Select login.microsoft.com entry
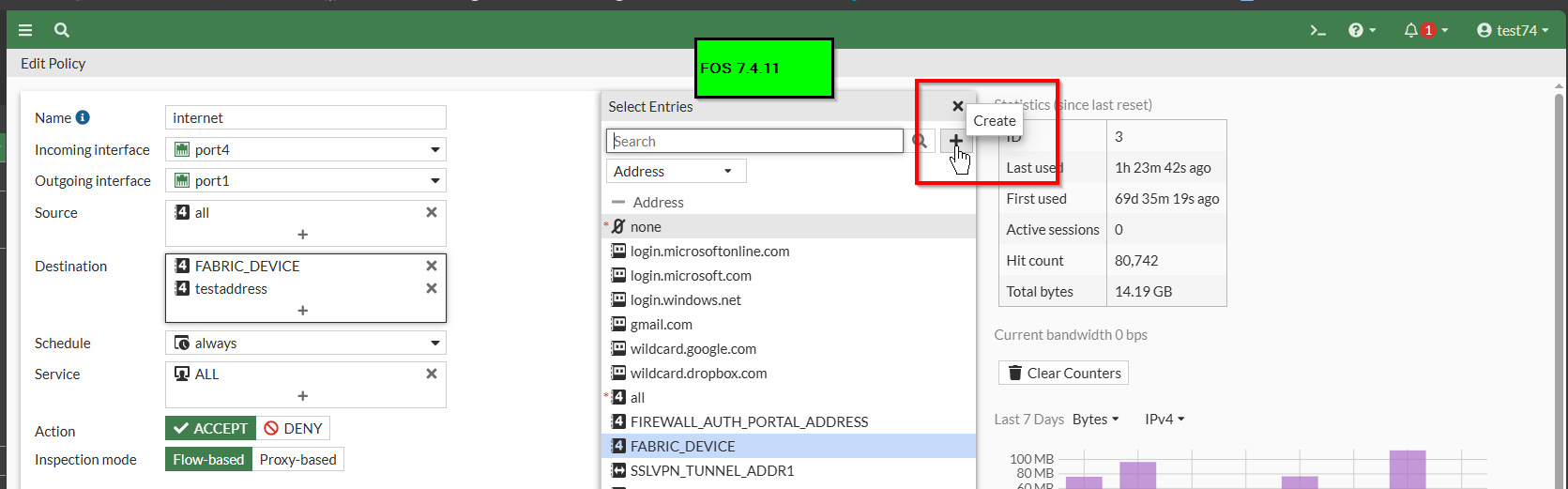1568x489 pixels. [x=788, y=275]
